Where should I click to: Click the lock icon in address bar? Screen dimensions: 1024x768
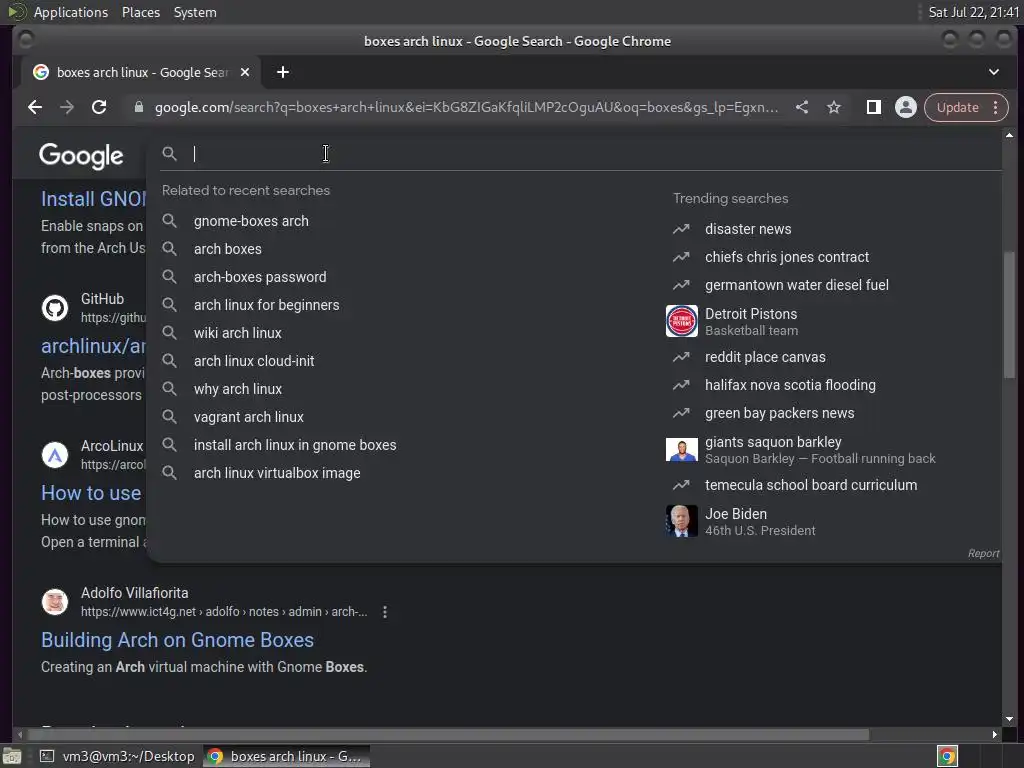[x=138, y=107]
